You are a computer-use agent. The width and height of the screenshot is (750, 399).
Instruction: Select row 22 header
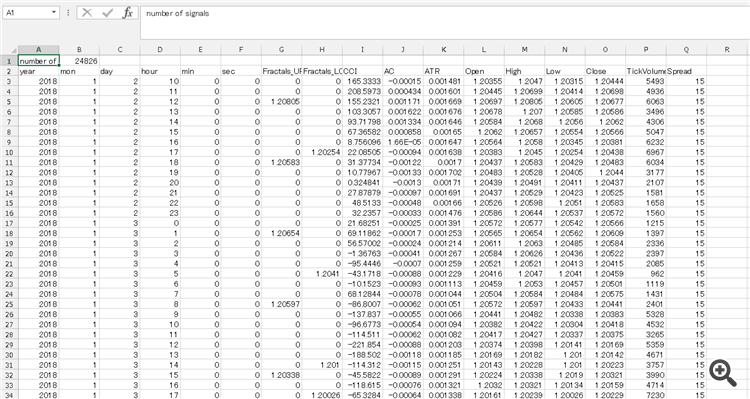tap(9, 274)
